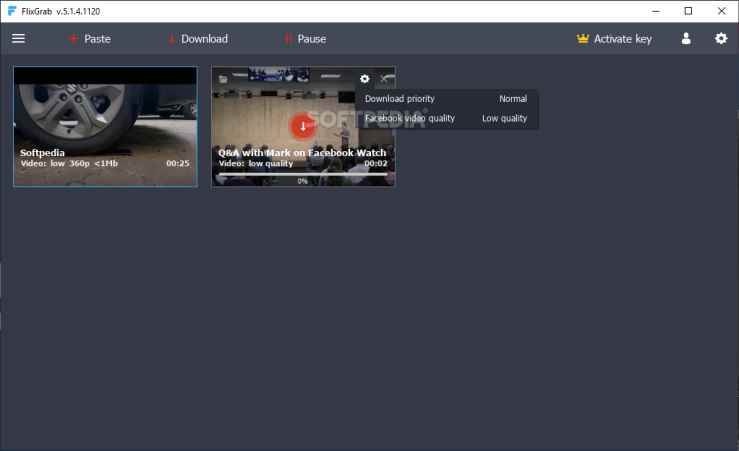Click Q&A with Mark video title
Viewport: 739px width, 451px height.
click(x=301, y=153)
